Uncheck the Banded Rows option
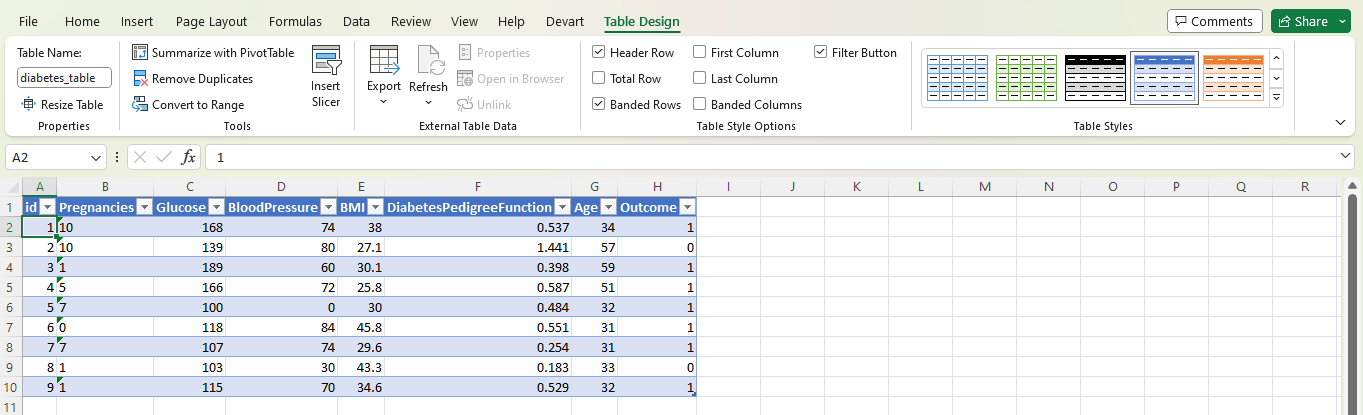Viewport: 1363px width, 415px height. tap(599, 105)
